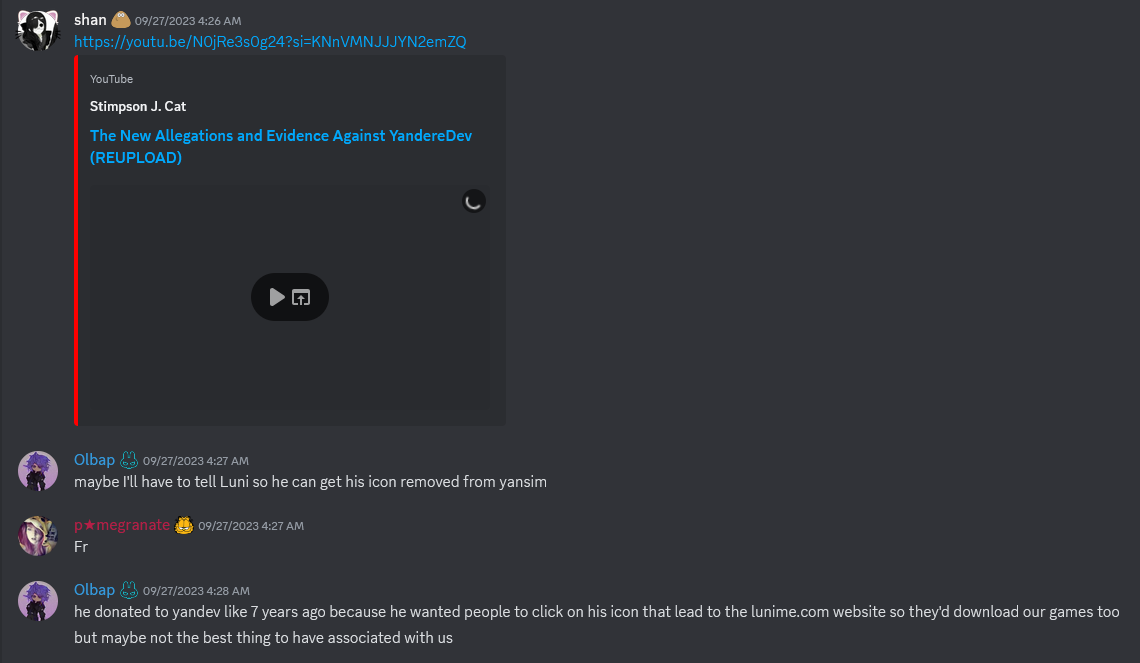
Task: Play the embedded YouTube video
Action: click(x=277, y=297)
